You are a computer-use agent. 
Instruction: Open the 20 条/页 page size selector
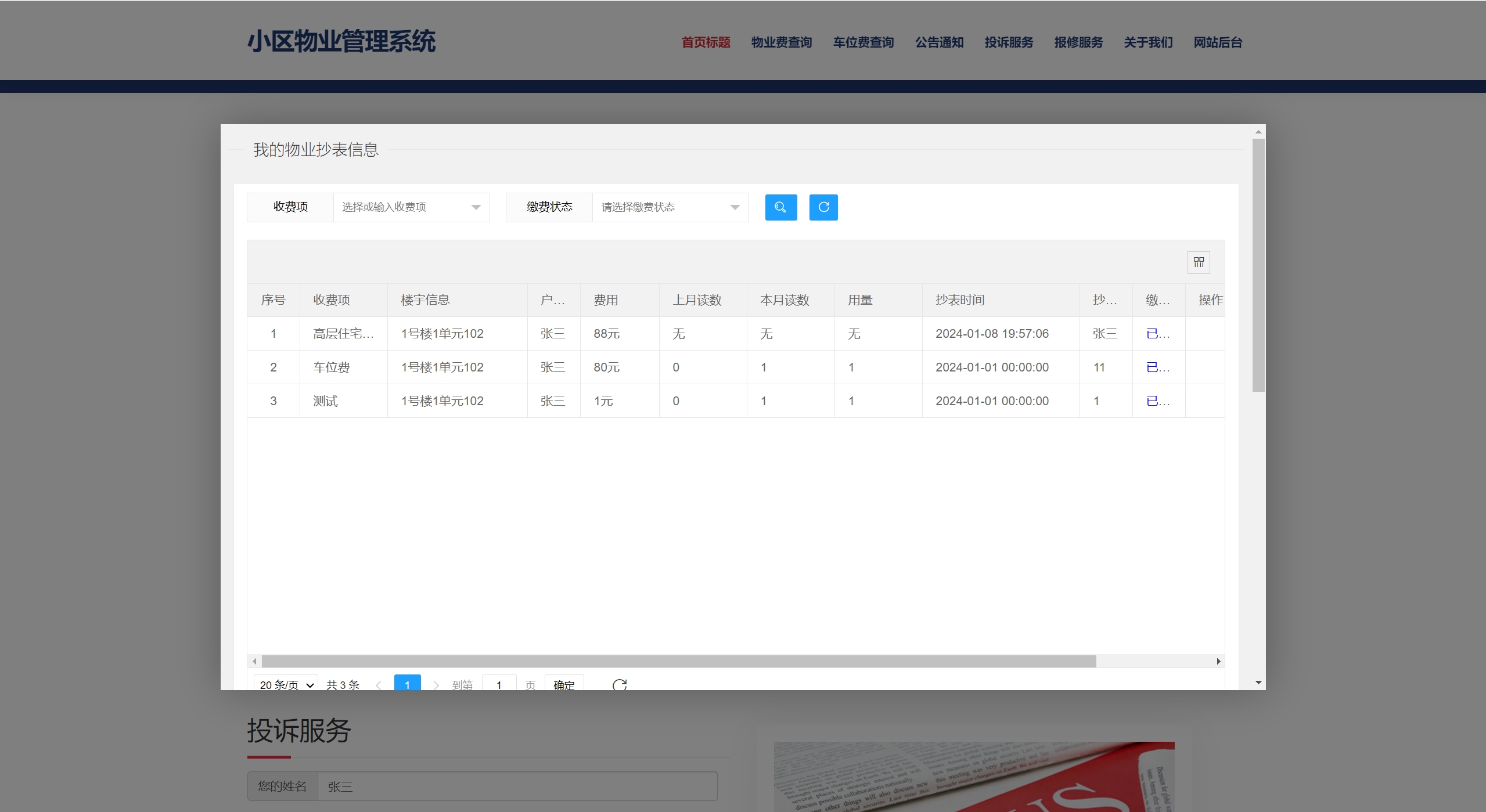click(x=286, y=684)
